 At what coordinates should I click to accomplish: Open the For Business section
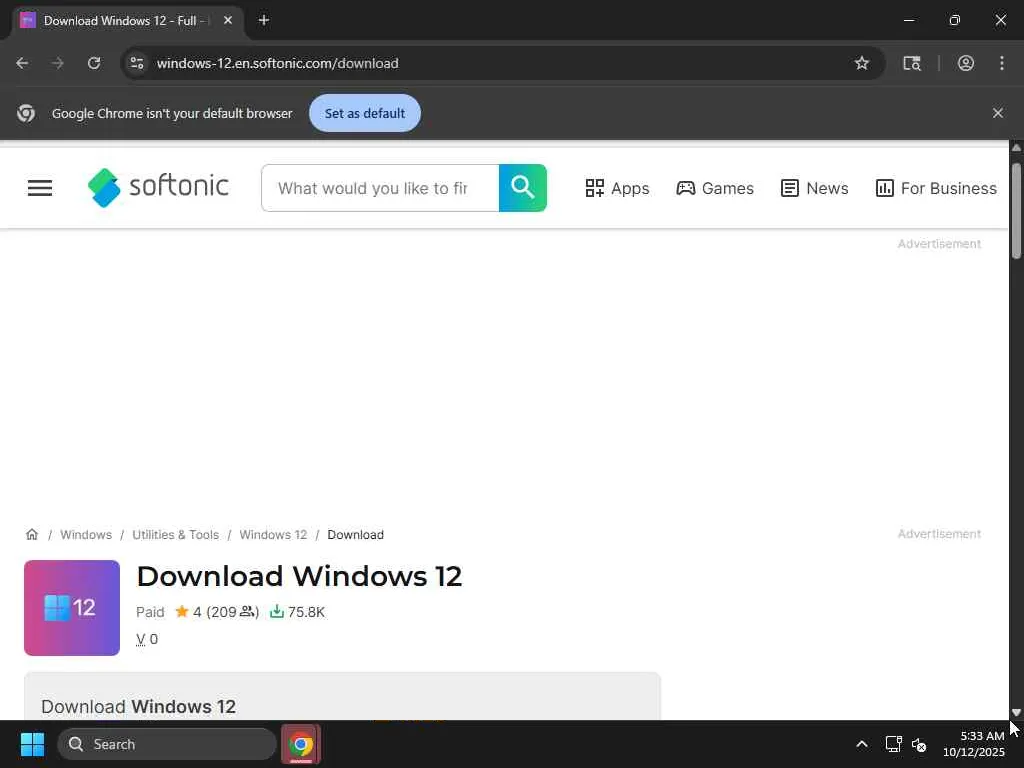click(936, 188)
